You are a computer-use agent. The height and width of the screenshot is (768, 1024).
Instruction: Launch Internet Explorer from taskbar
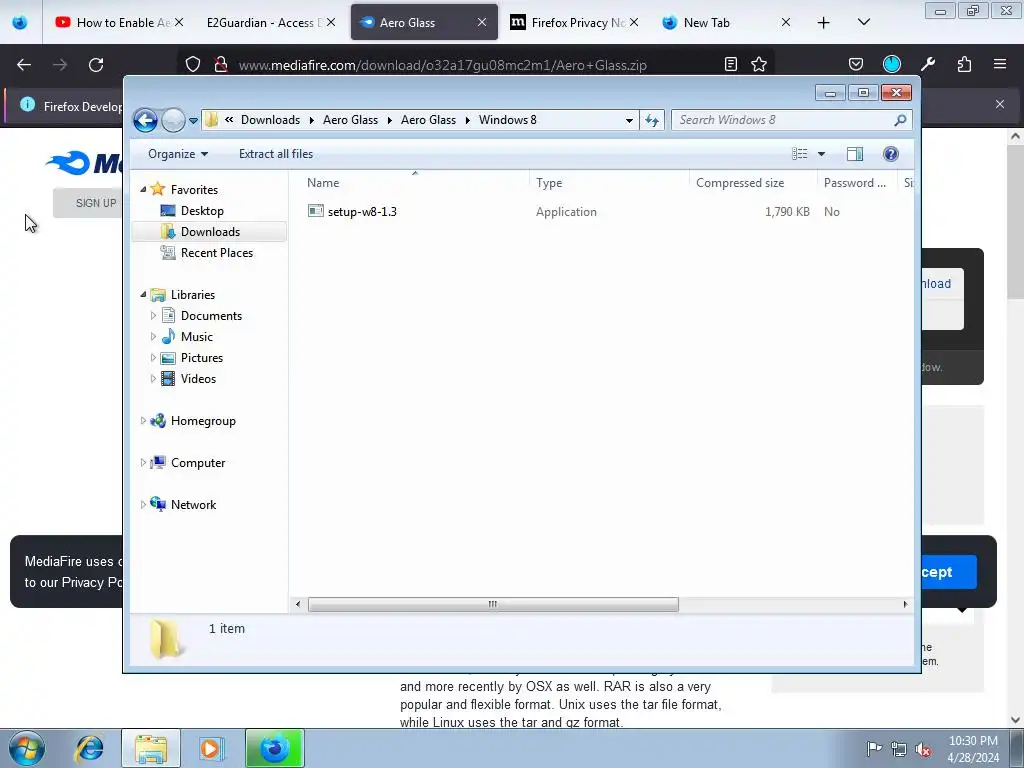click(x=89, y=748)
